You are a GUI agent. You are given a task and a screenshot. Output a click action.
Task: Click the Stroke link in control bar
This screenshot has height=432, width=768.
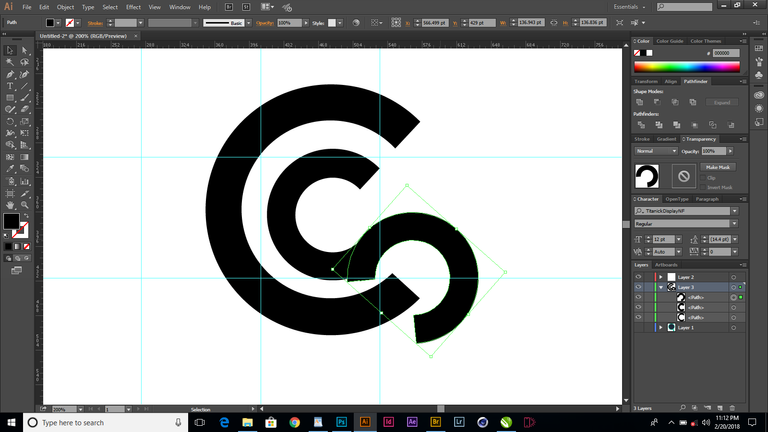pyautogui.click(x=95, y=23)
